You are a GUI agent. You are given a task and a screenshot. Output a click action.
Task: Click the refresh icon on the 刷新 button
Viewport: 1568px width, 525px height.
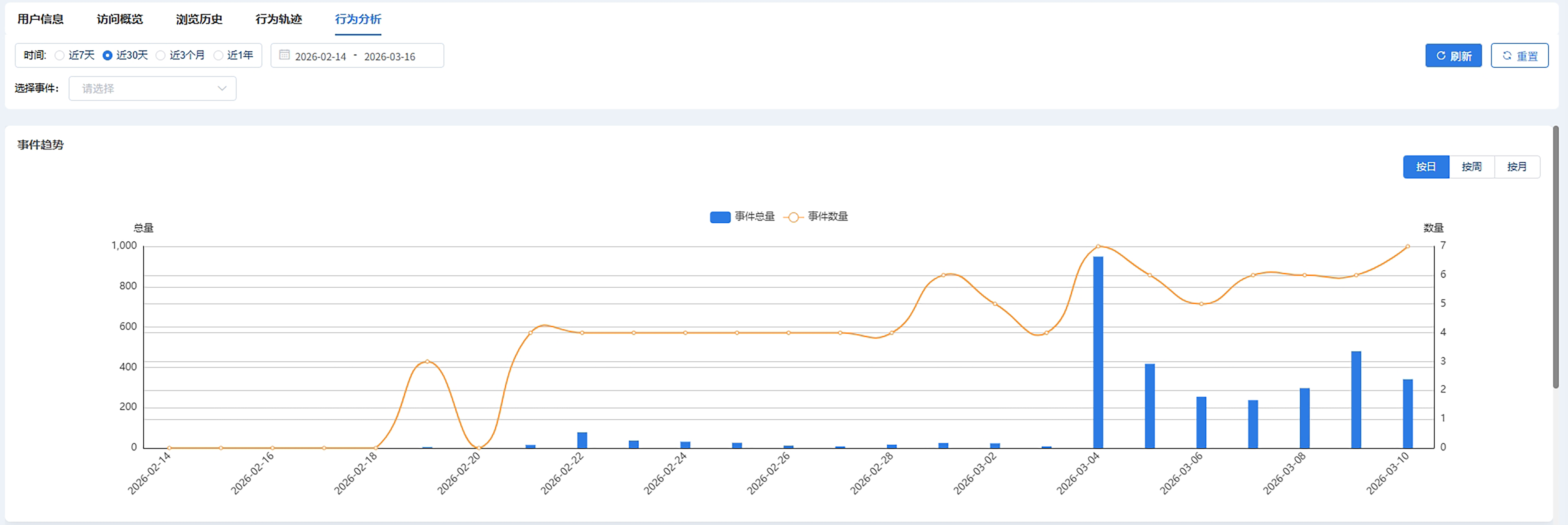pos(1441,56)
